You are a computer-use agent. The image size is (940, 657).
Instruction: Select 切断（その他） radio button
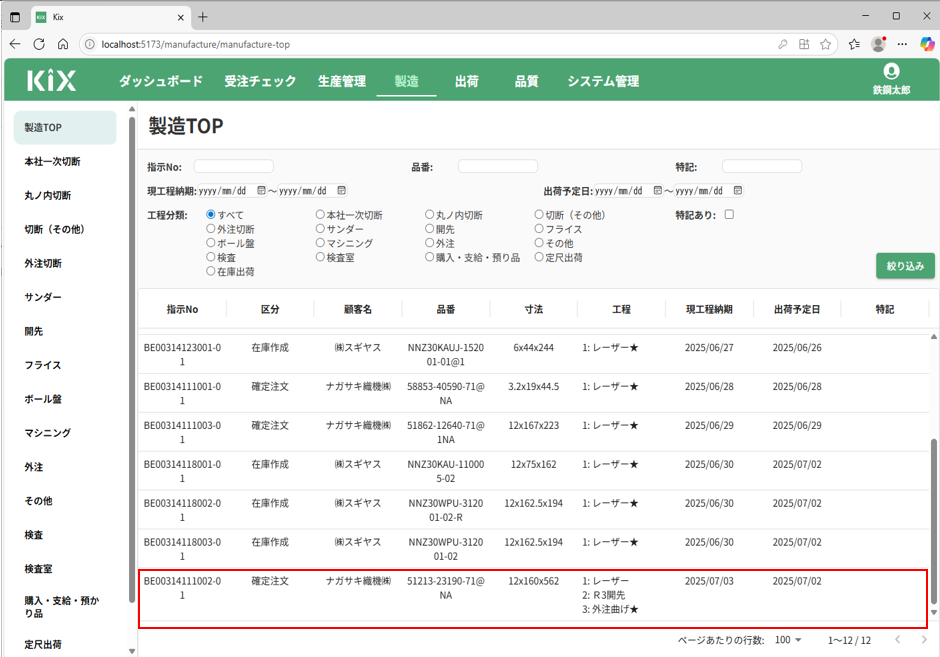click(x=539, y=215)
